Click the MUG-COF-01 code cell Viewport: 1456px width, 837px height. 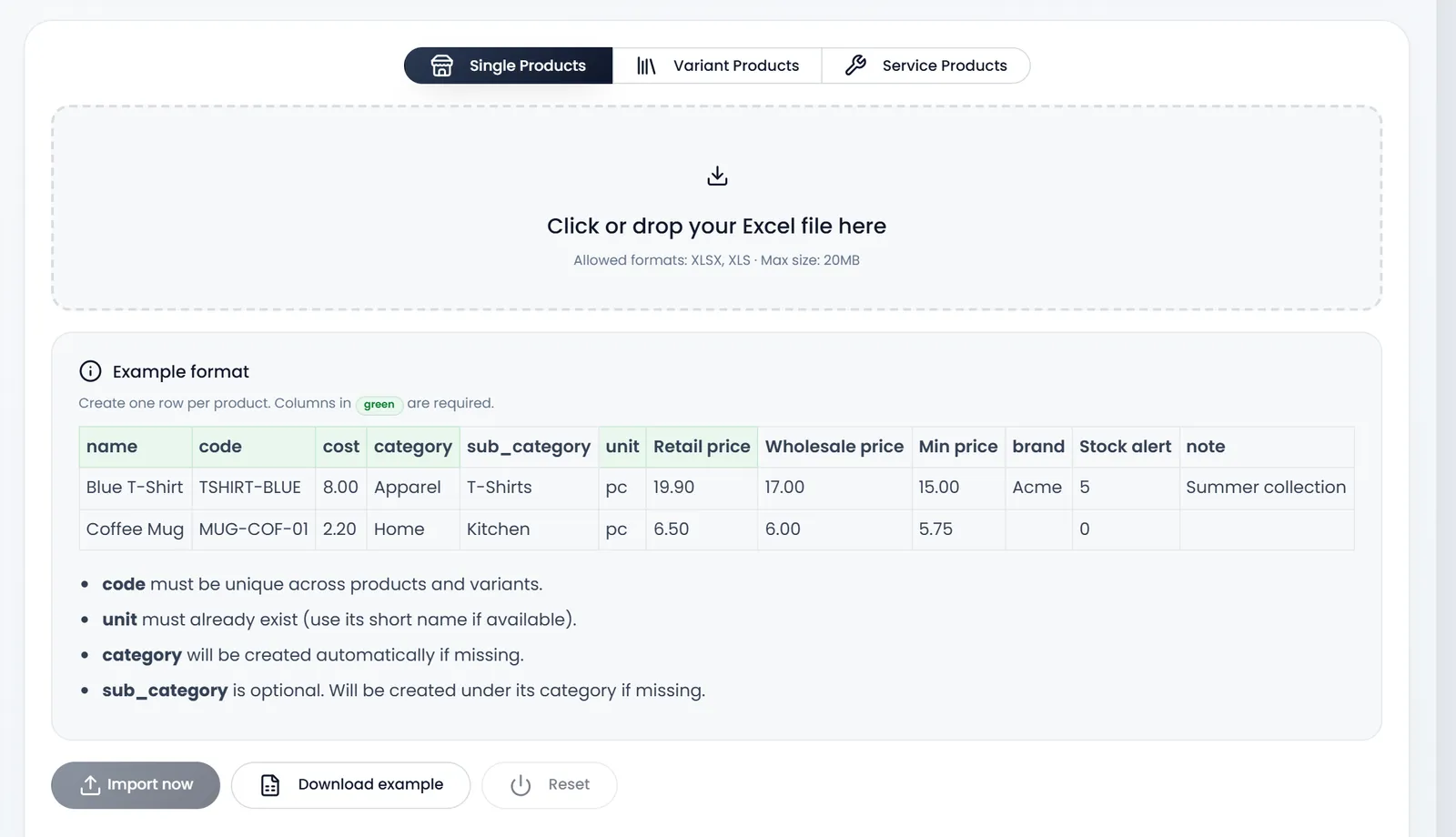(254, 529)
